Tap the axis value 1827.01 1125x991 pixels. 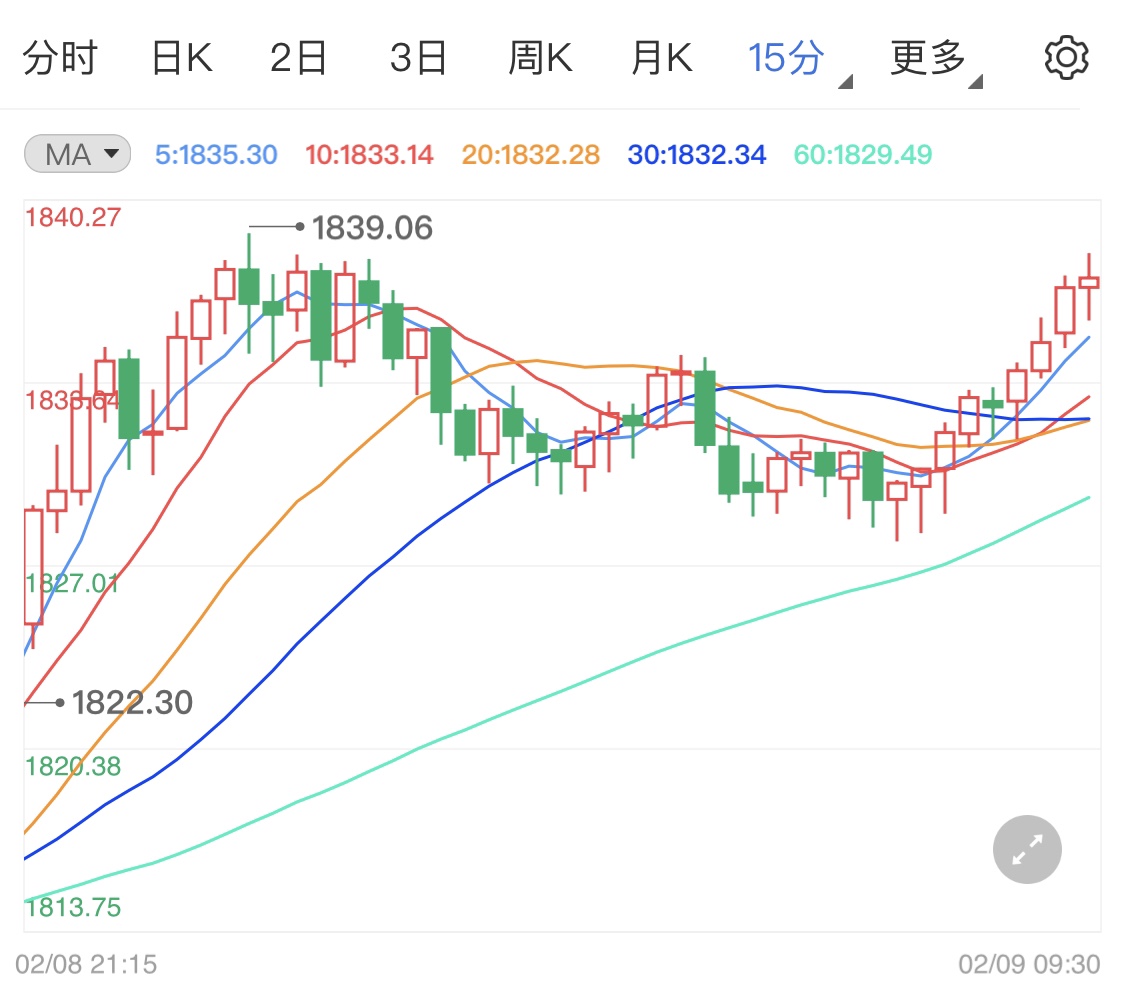(72, 583)
